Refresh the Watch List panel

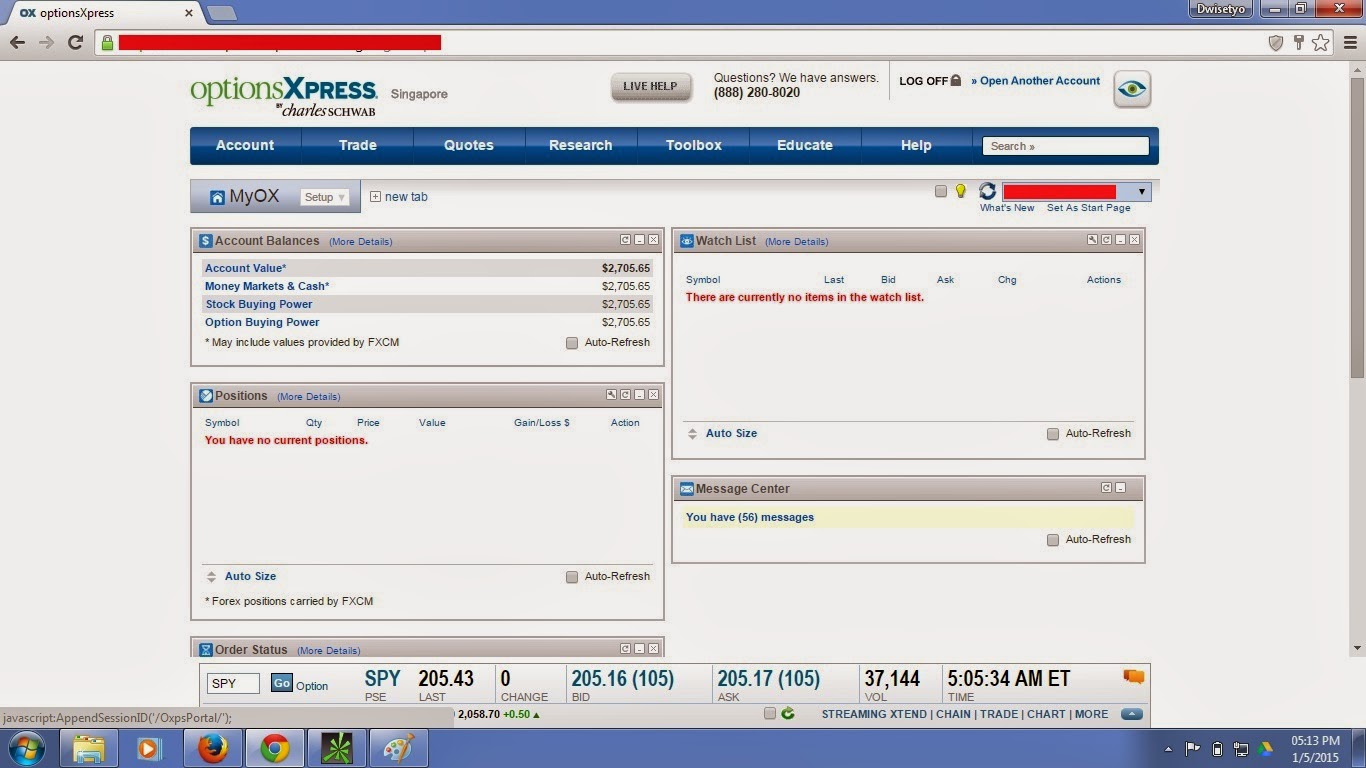click(1106, 240)
